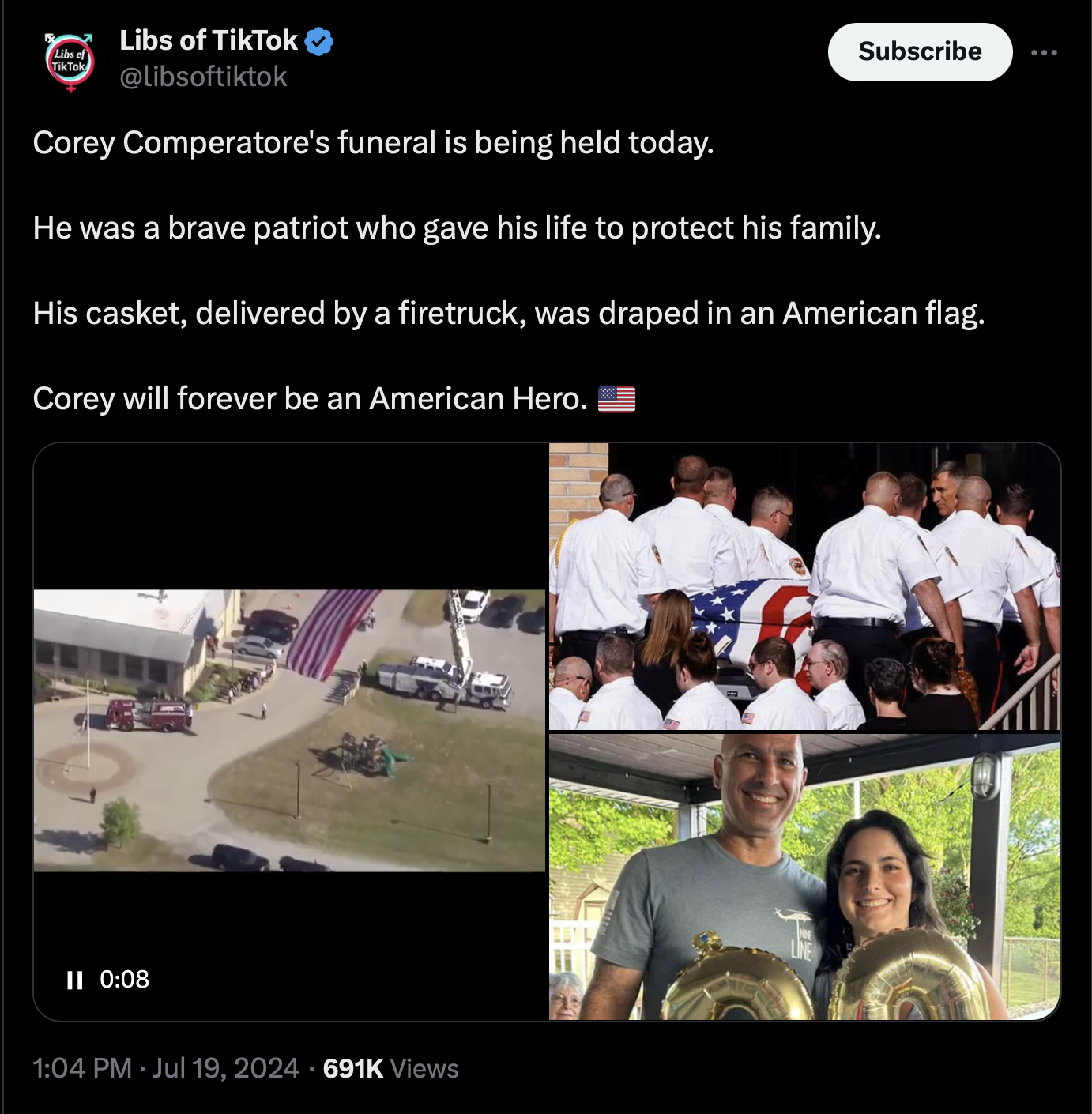The width and height of the screenshot is (1092, 1114).
Task: Click the blue verified badge icon
Action: click(318, 41)
